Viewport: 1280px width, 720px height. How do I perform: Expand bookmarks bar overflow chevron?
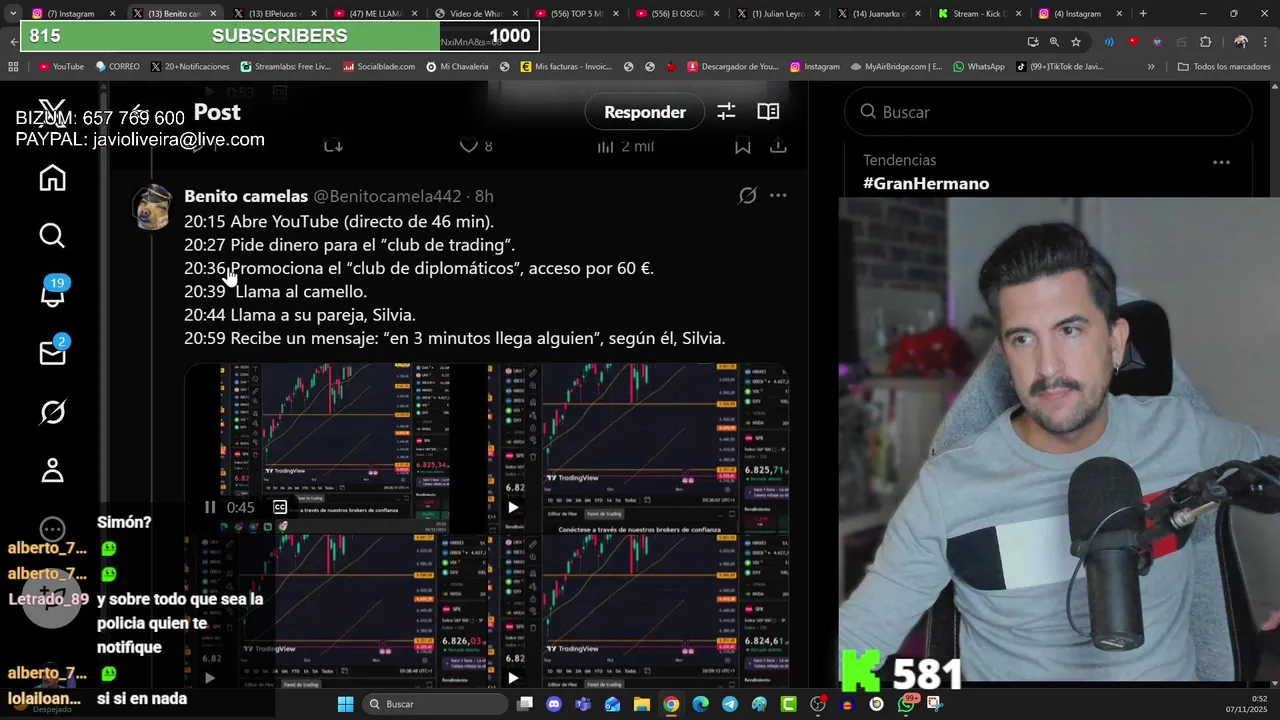pos(1151,67)
